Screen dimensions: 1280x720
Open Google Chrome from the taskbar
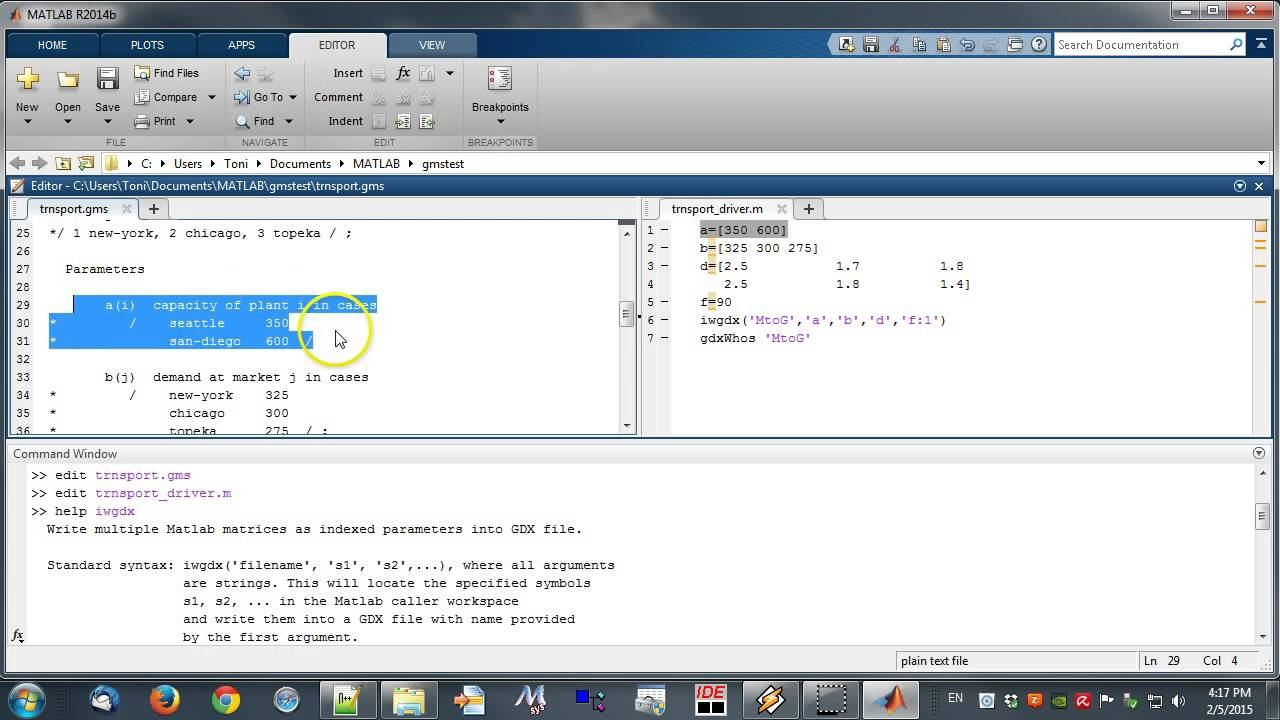[226, 699]
